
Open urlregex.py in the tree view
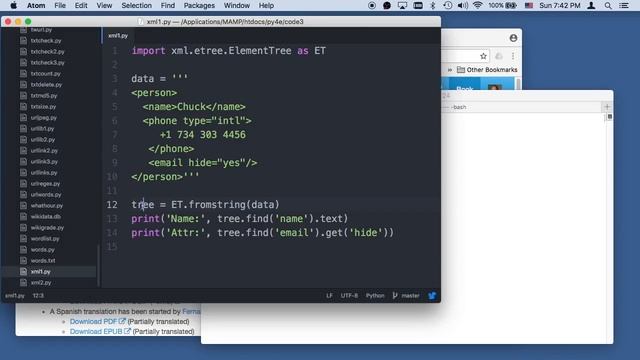(45, 184)
